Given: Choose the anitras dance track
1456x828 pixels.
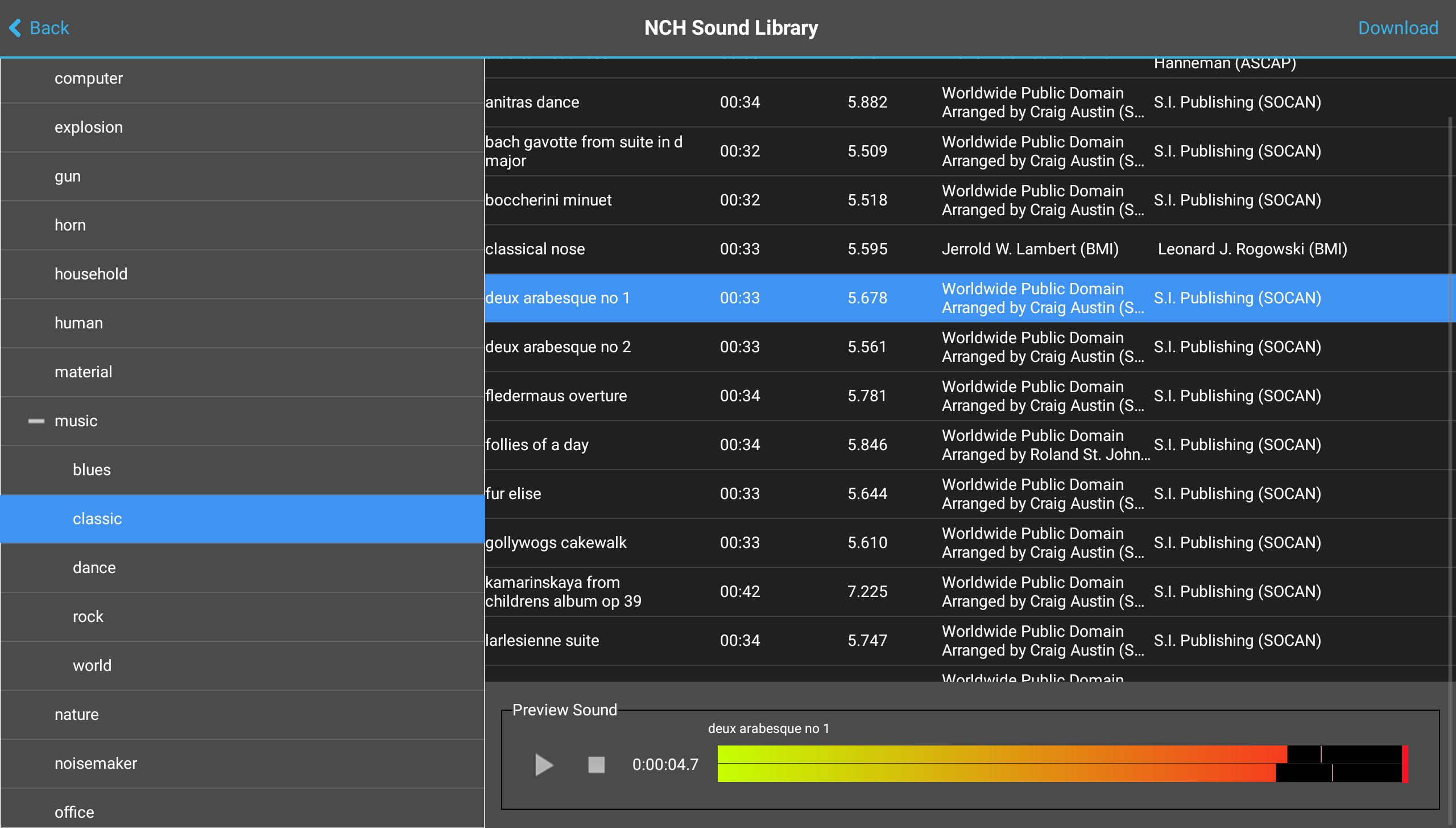Looking at the screenshot, I should coord(967,102).
